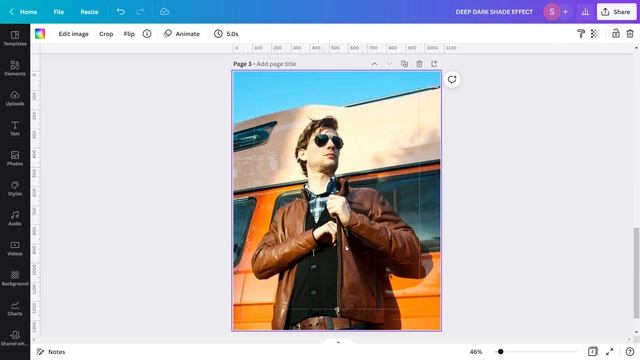Viewport: 640px width, 360px height.
Task: Open the Styles sidebar panel
Action: [15, 188]
